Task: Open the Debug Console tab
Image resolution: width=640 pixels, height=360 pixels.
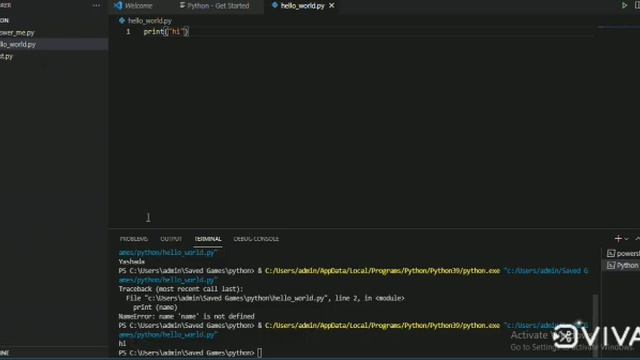Action: (x=256, y=239)
